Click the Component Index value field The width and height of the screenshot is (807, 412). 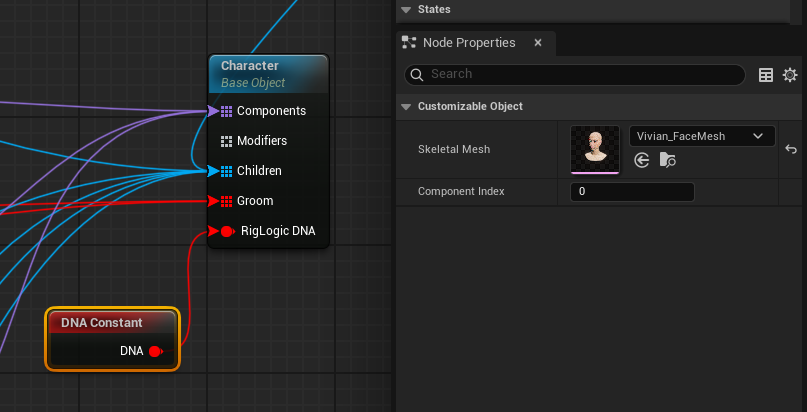[x=632, y=192]
